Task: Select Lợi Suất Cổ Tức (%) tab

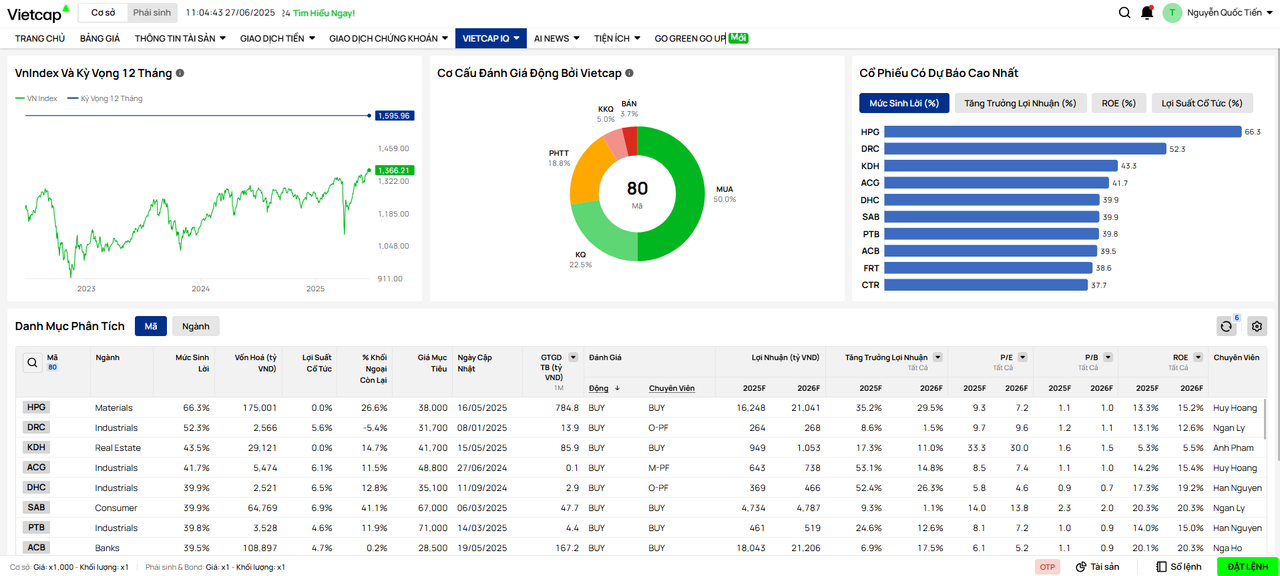Action: [x=1201, y=103]
